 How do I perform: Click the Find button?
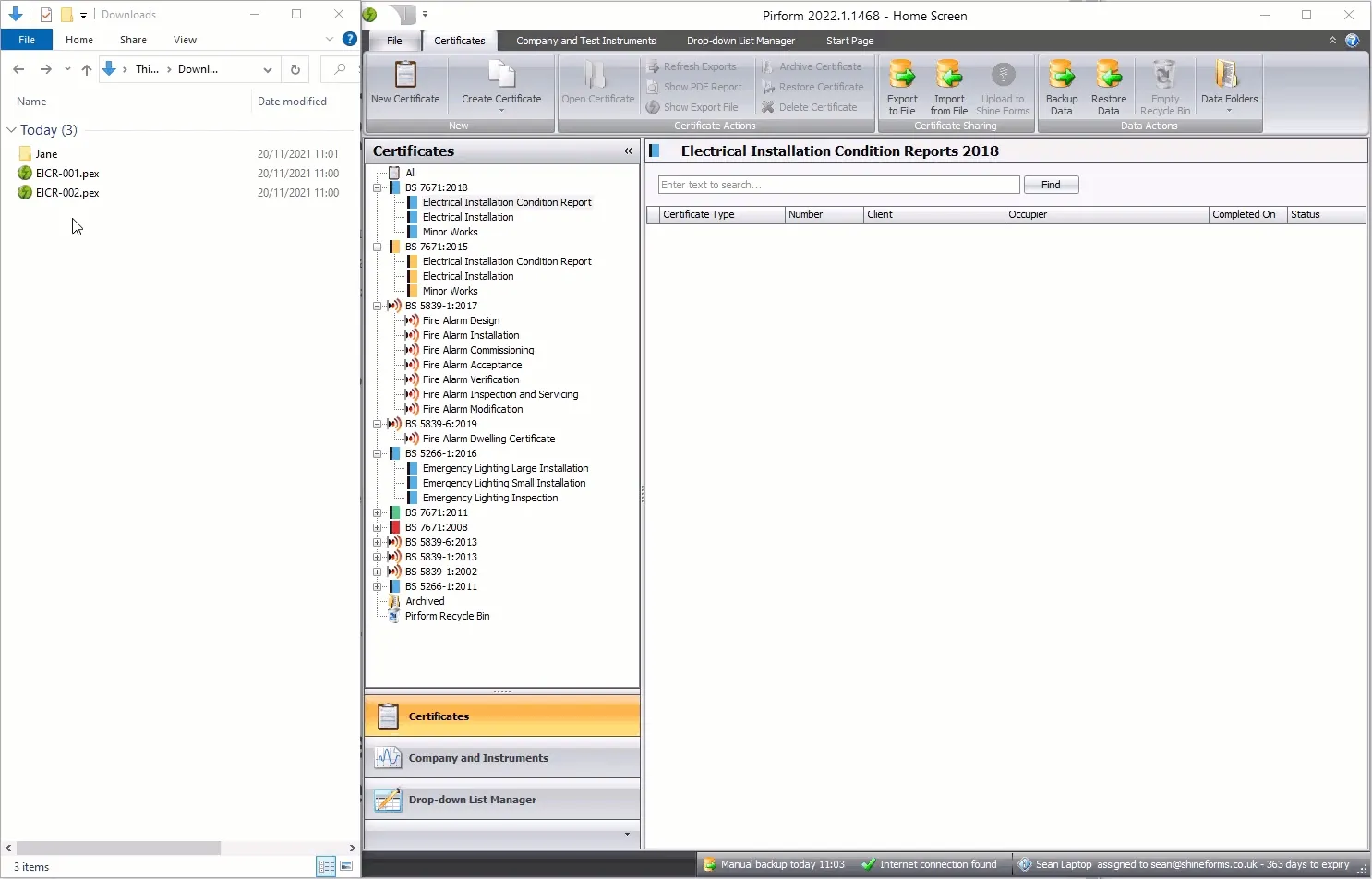pos(1051,184)
